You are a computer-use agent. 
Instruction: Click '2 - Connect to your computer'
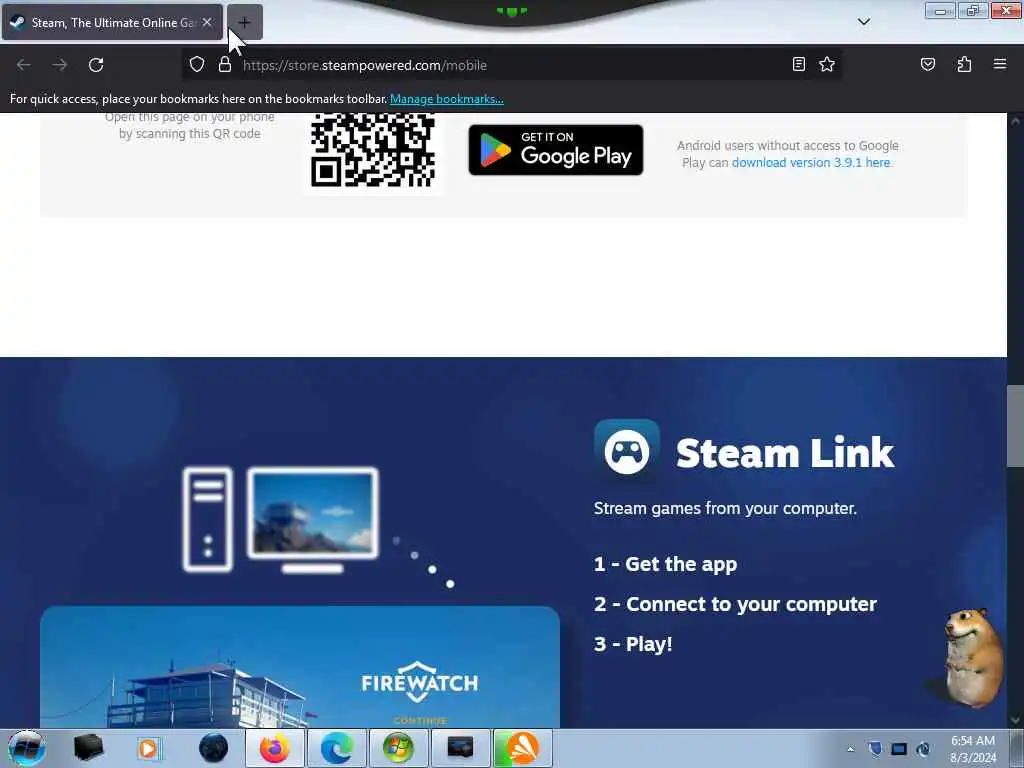point(735,604)
